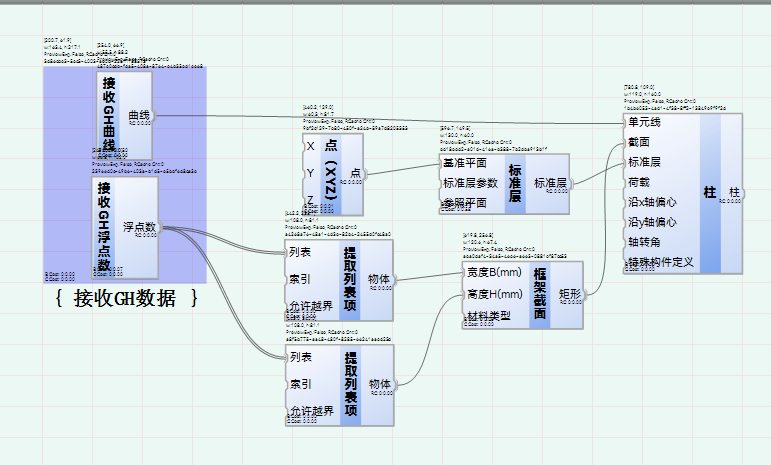Click the 宽度B(mm) input port

(494, 272)
